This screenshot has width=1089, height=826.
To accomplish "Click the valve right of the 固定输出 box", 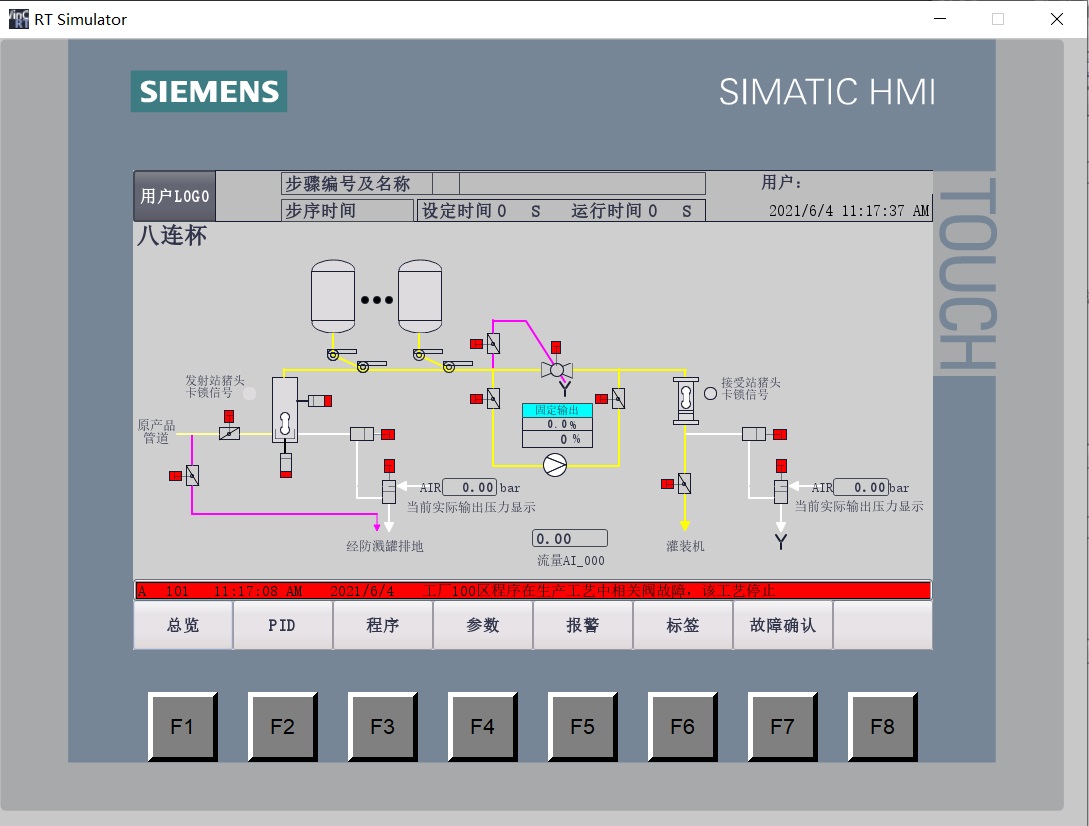I will 618,399.
